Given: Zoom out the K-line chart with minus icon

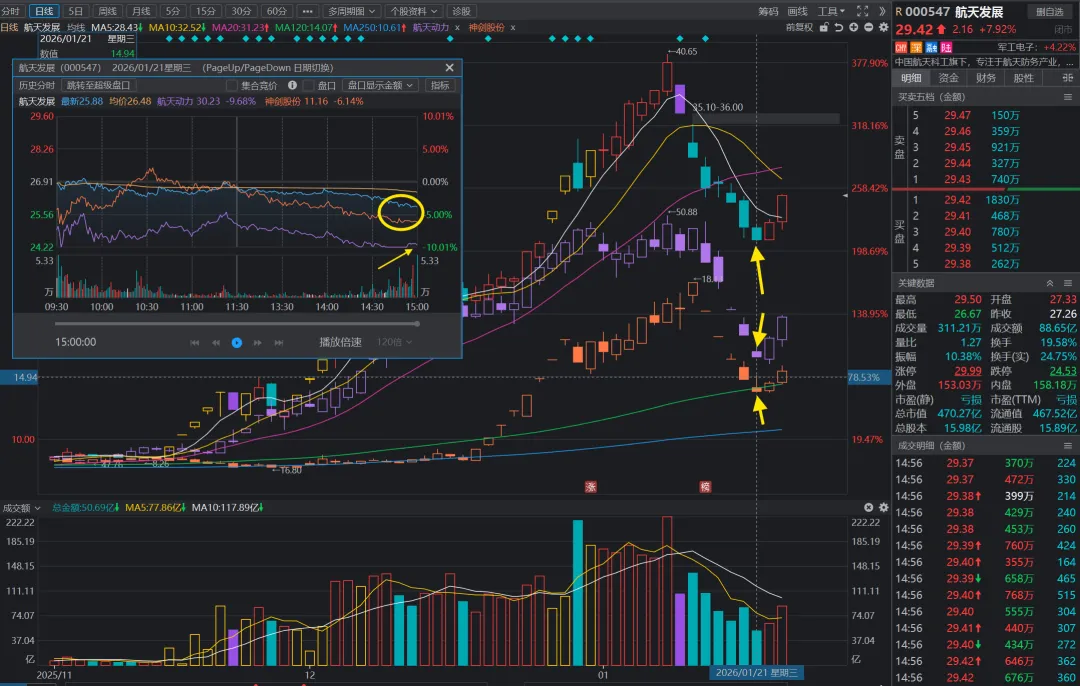Looking at the screenshot, I should [869, 28].
